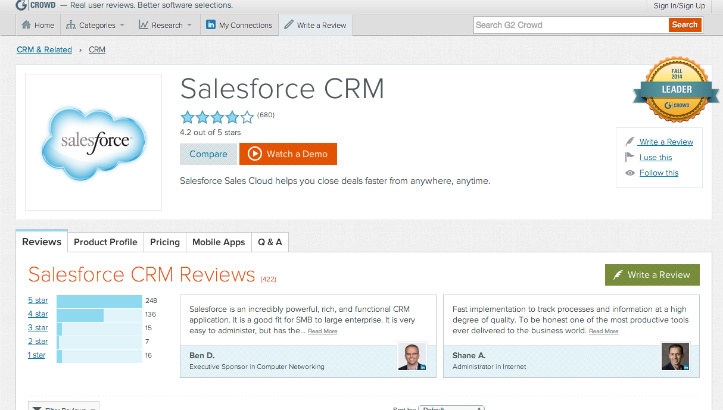The image size is (723, 410).
Task: Click the 4 star rating bar
Action: click(x=99, y=315)
